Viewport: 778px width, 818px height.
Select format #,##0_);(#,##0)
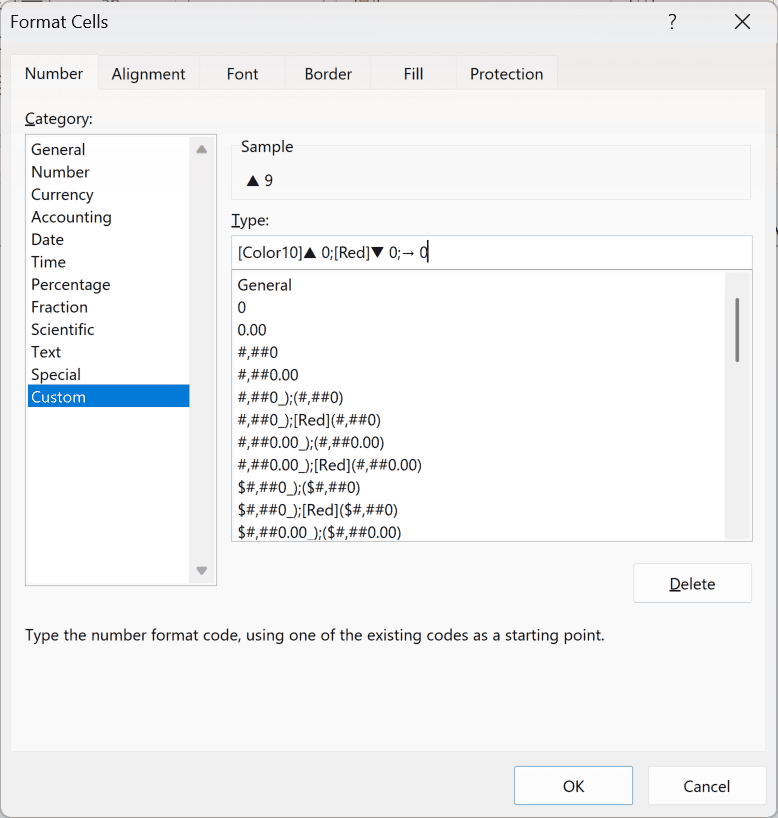pos(478,397)
